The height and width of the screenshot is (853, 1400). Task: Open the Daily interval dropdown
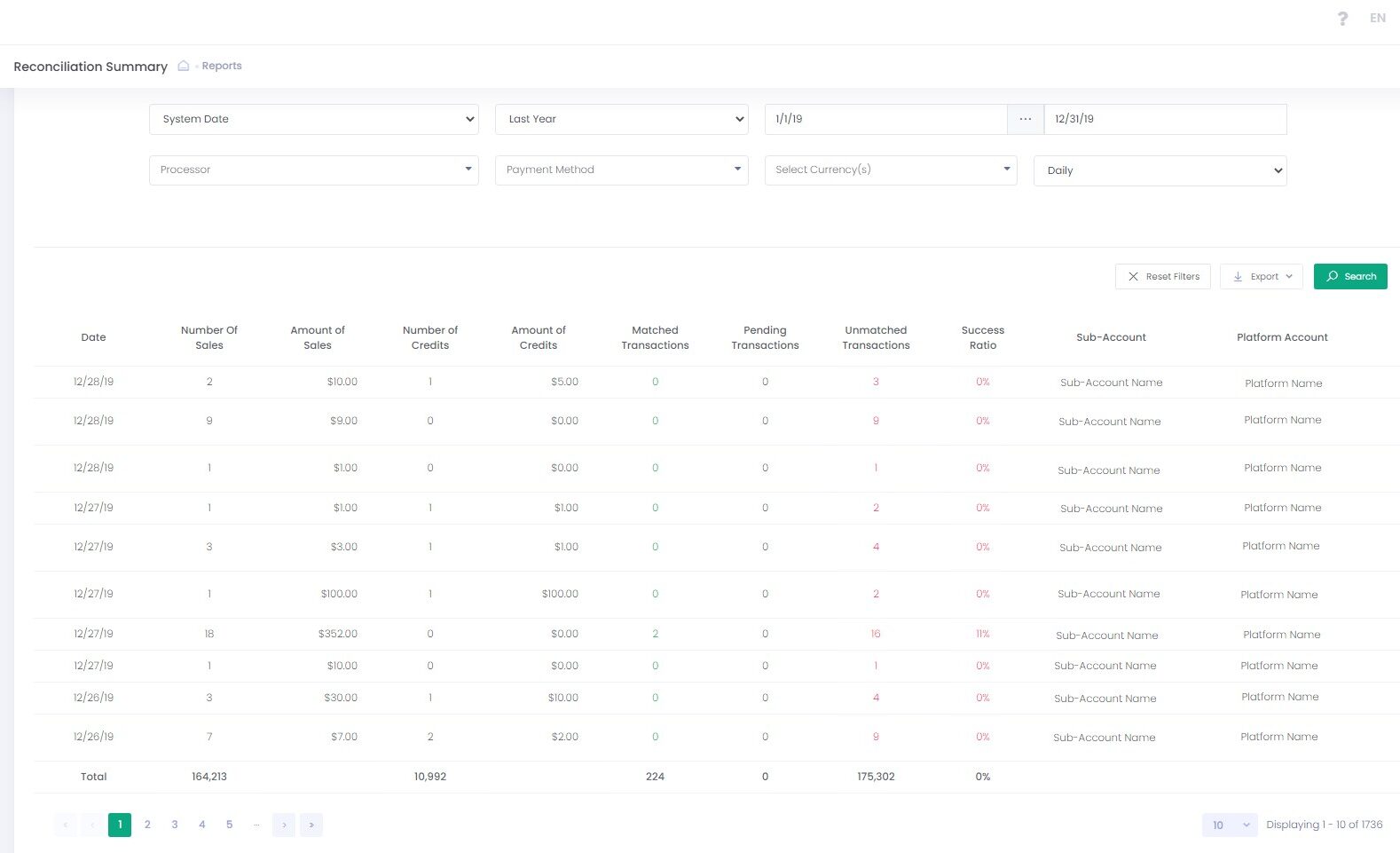[1160, 170]
